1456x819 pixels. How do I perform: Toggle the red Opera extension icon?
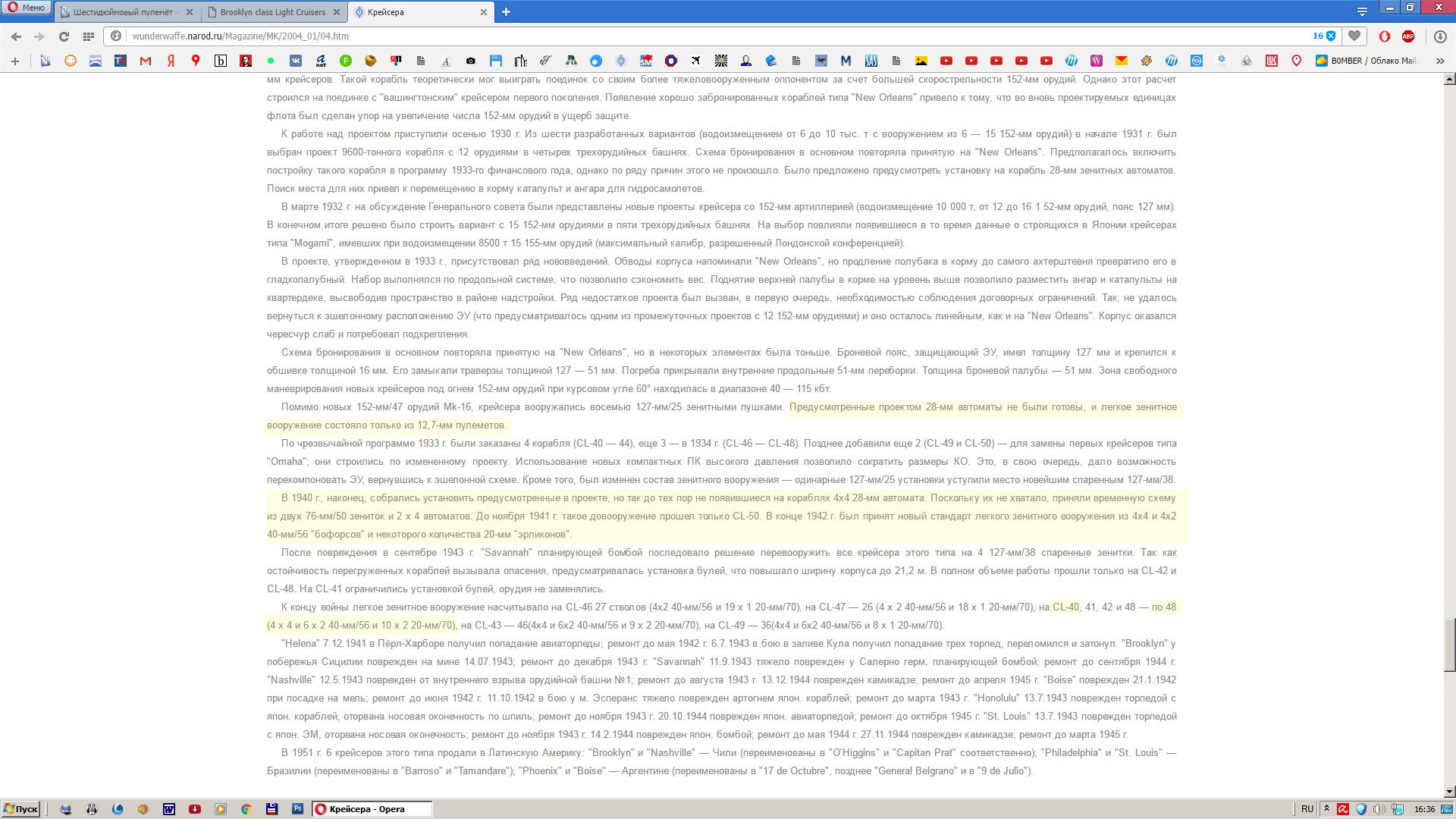click(1384, 36)
